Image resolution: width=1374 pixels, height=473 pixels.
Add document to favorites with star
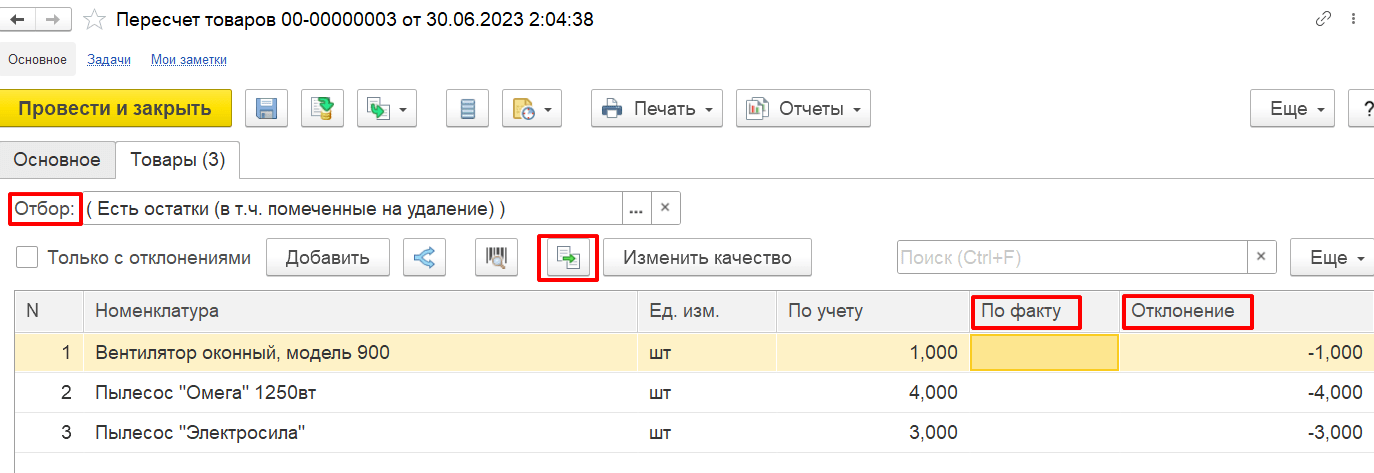point(94,19)
